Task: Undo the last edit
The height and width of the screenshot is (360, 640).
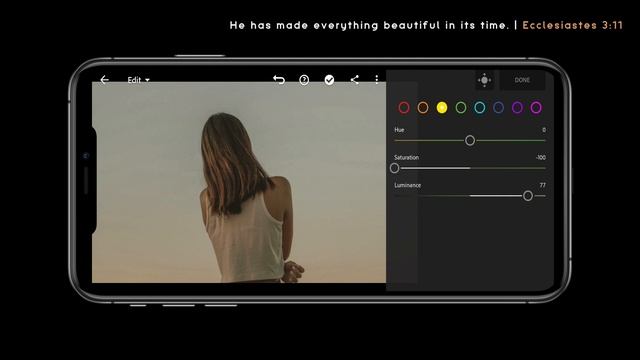Action: pyautogui.click(x=279, y=80)
